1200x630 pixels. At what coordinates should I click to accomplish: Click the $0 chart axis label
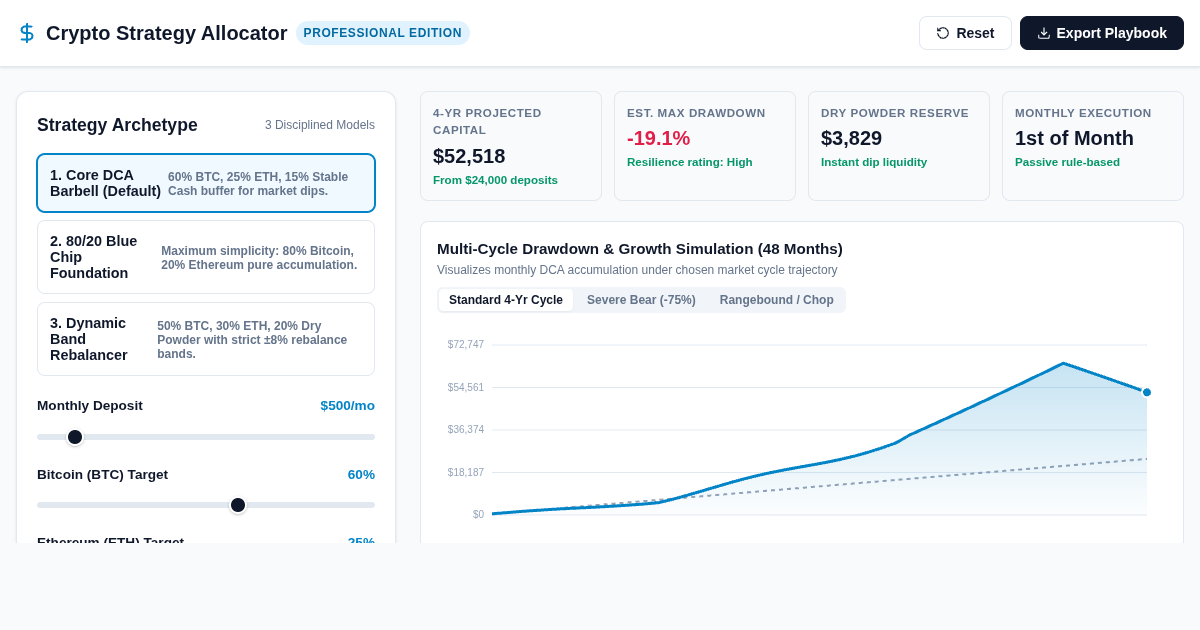[x=478, y=515]
